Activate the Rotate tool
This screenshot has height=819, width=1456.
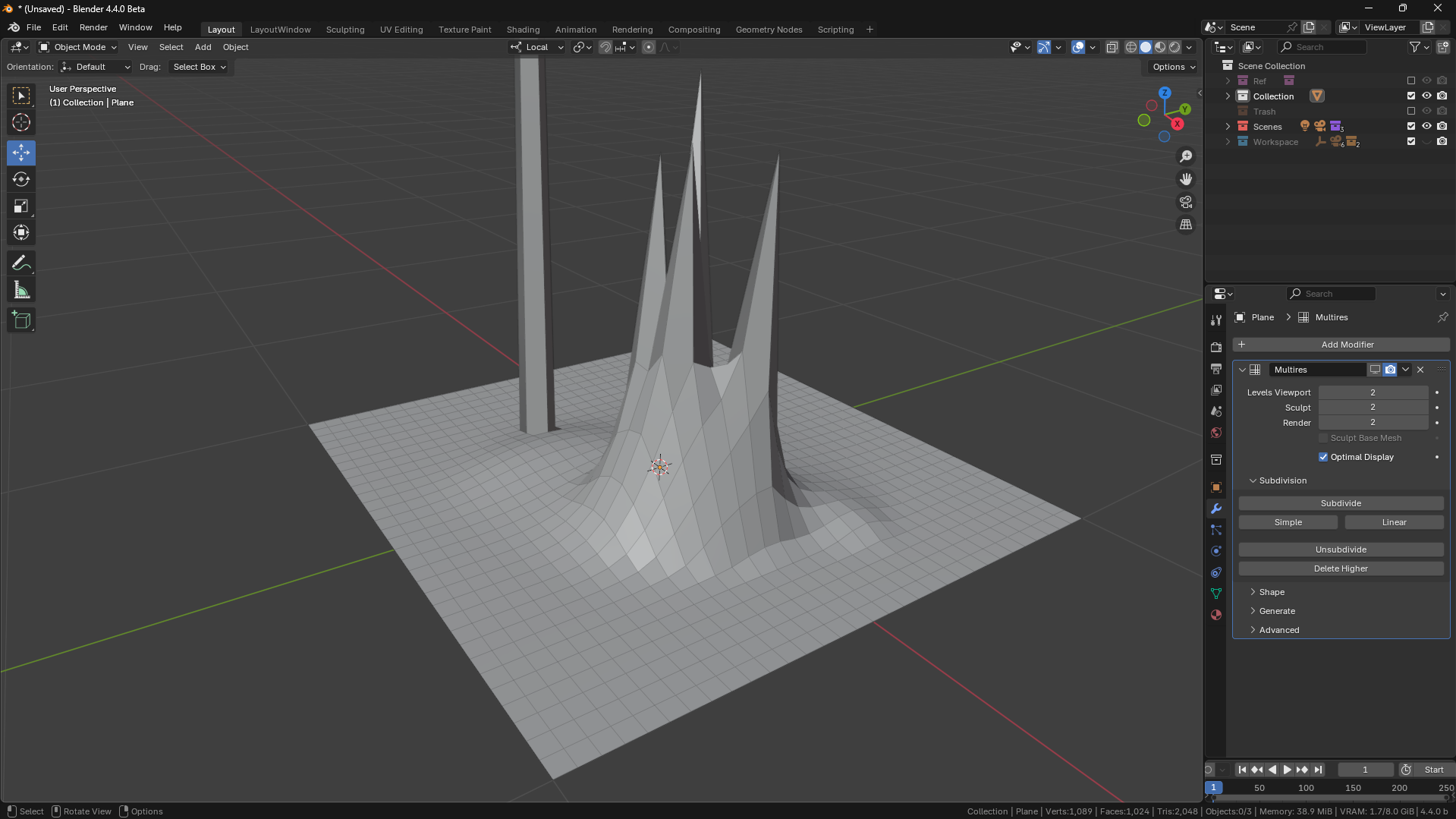pos(21,179)
